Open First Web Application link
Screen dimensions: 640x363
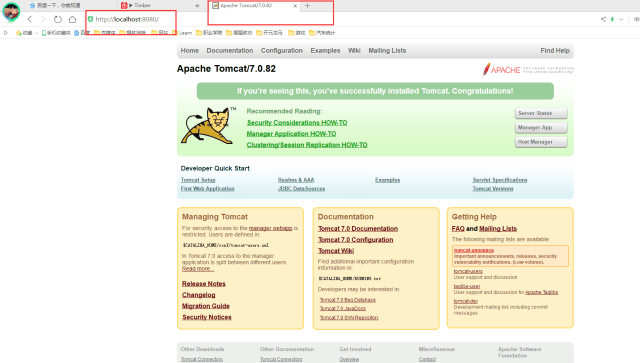[207, 189]
